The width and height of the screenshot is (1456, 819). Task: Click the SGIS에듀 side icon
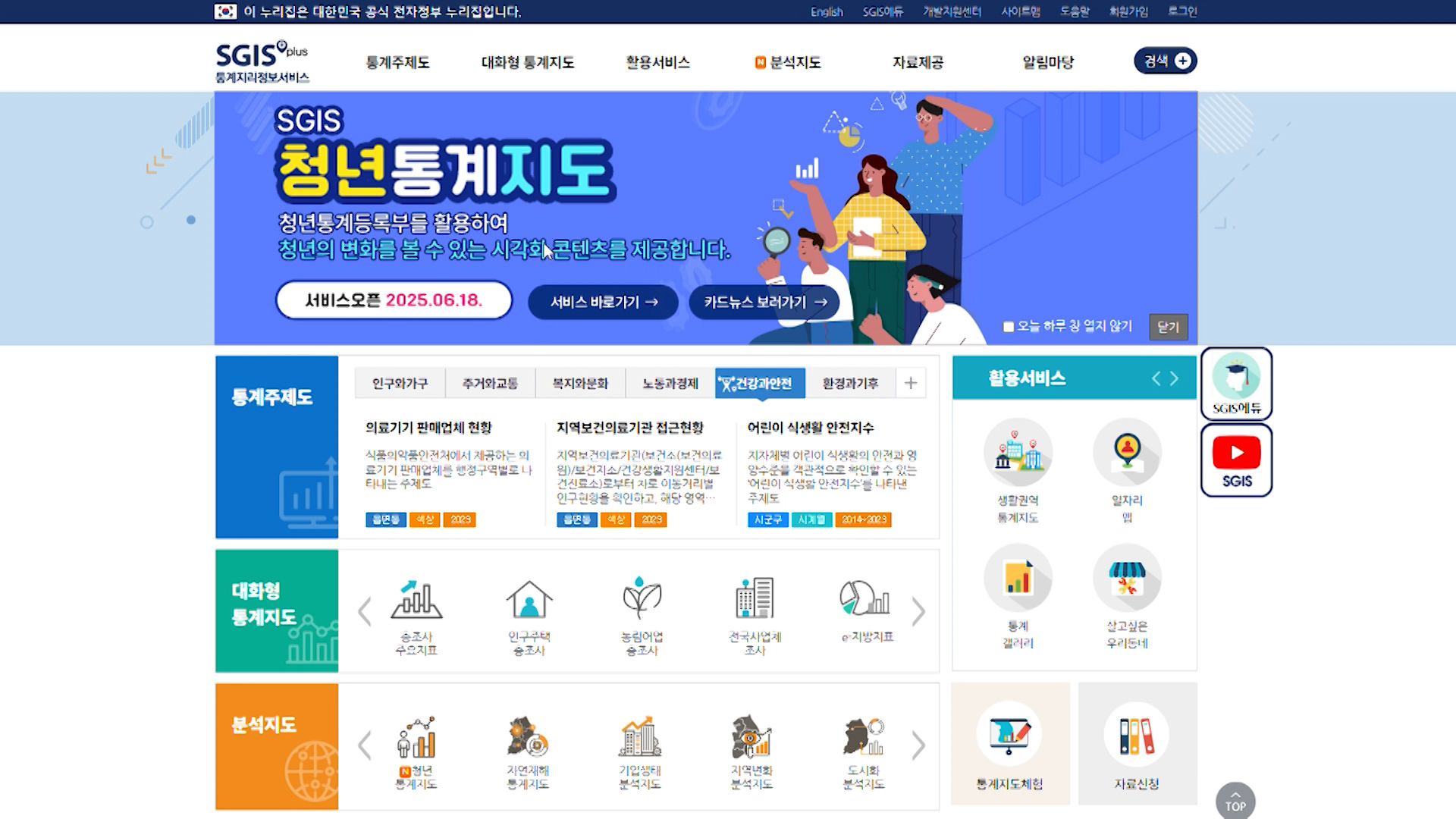pyautogui.click(x=1236, y=383)
